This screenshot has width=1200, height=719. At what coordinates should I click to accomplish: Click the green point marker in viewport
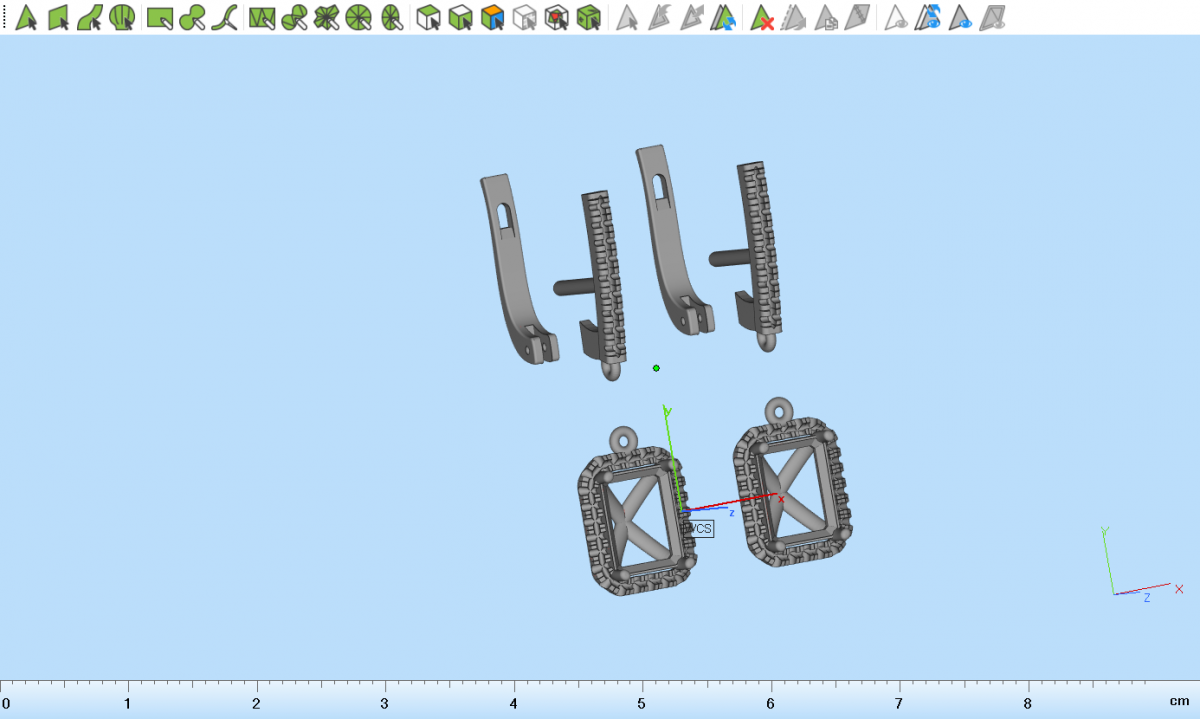coord(656,368)
